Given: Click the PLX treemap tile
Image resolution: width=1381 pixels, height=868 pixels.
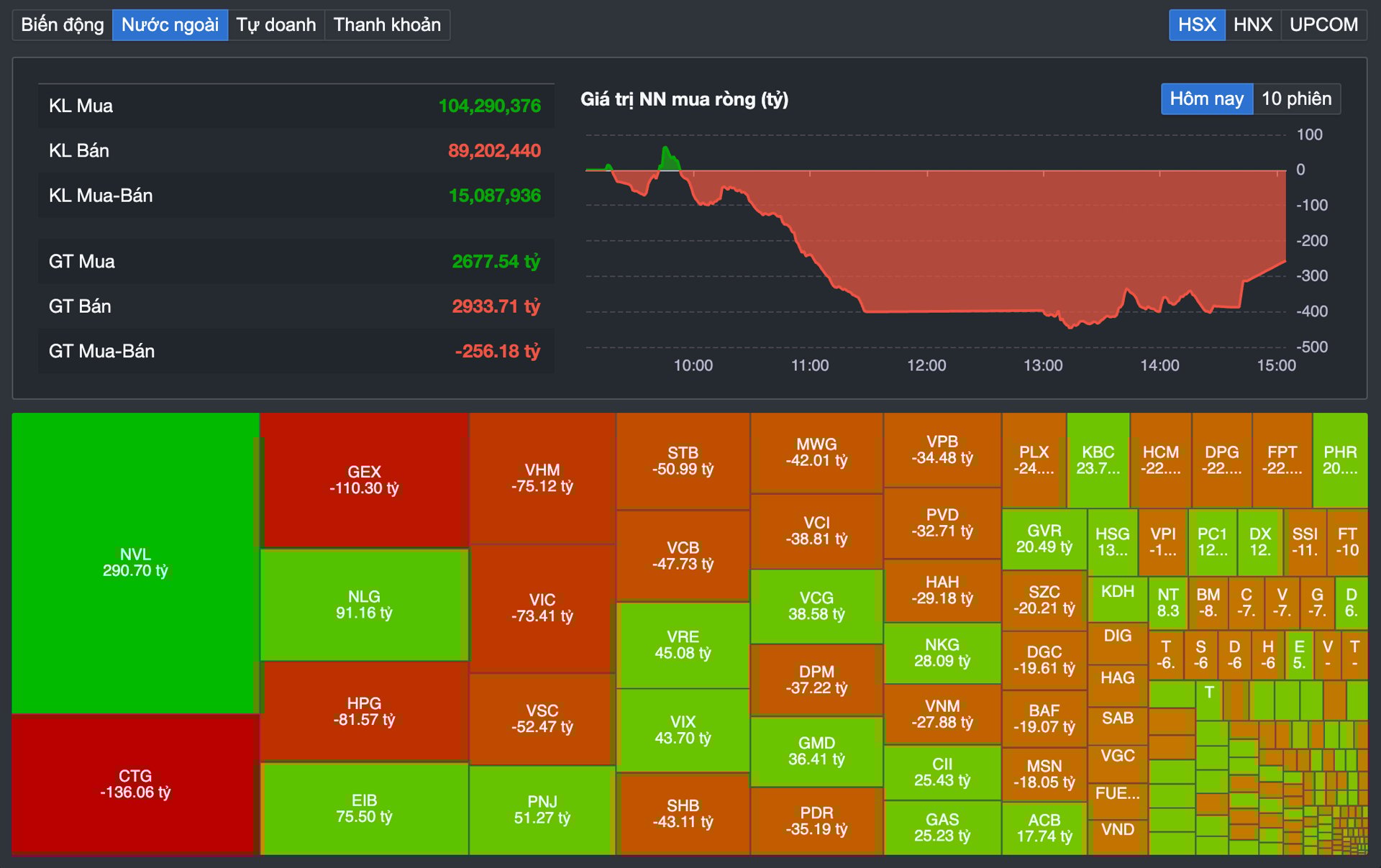Looking at the screenshot, I should 1034,460.
